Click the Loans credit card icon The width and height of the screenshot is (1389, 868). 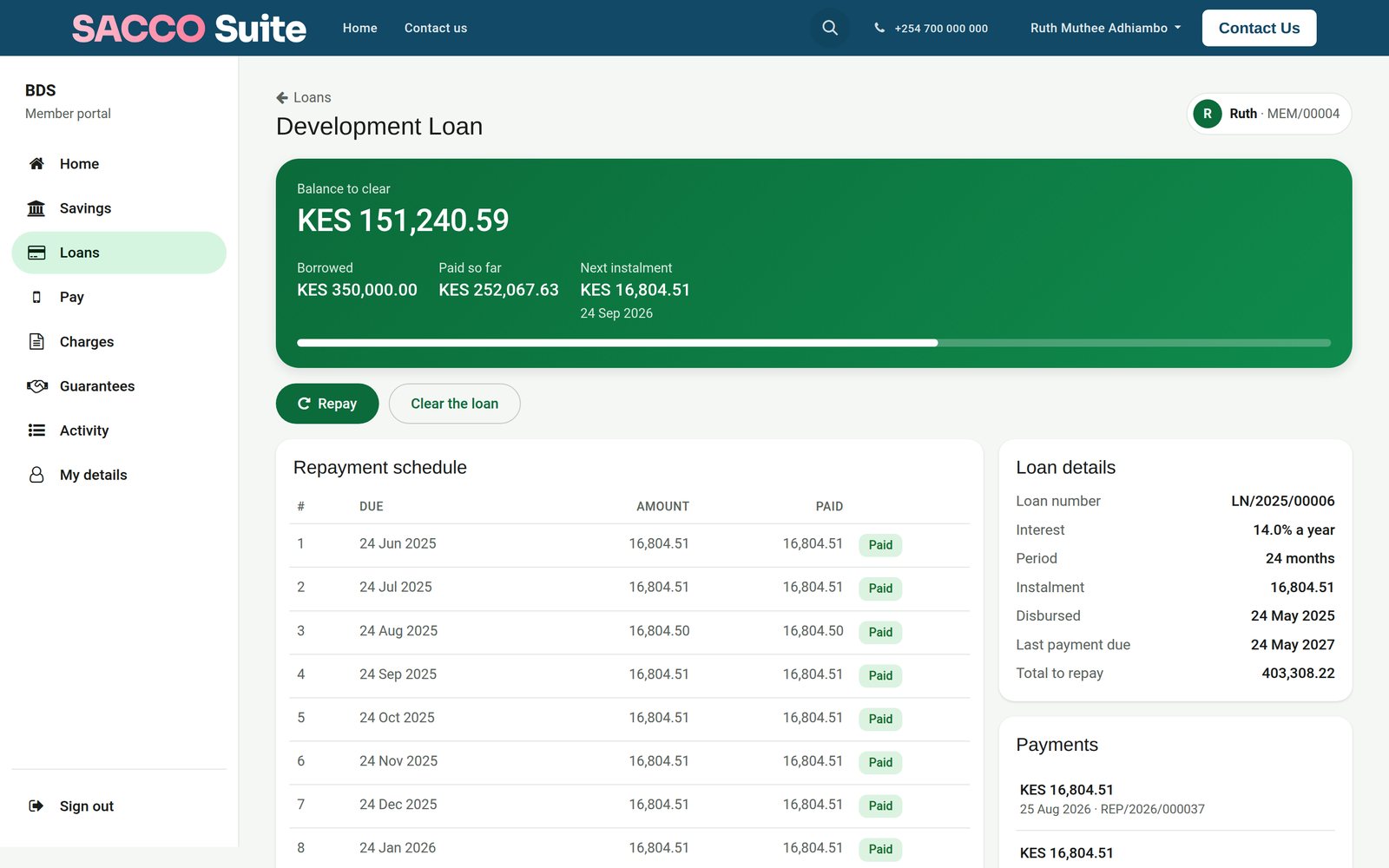click(36, 253)
